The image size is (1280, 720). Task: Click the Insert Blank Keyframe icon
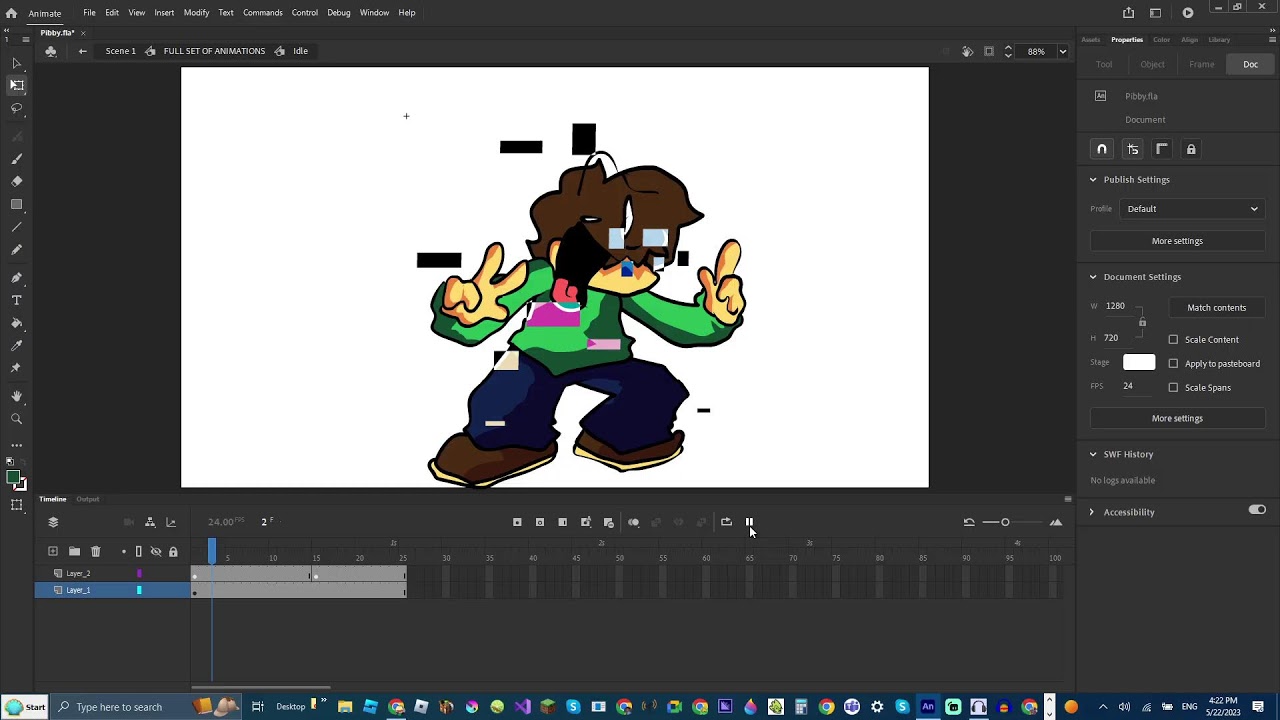click(540, 522)
